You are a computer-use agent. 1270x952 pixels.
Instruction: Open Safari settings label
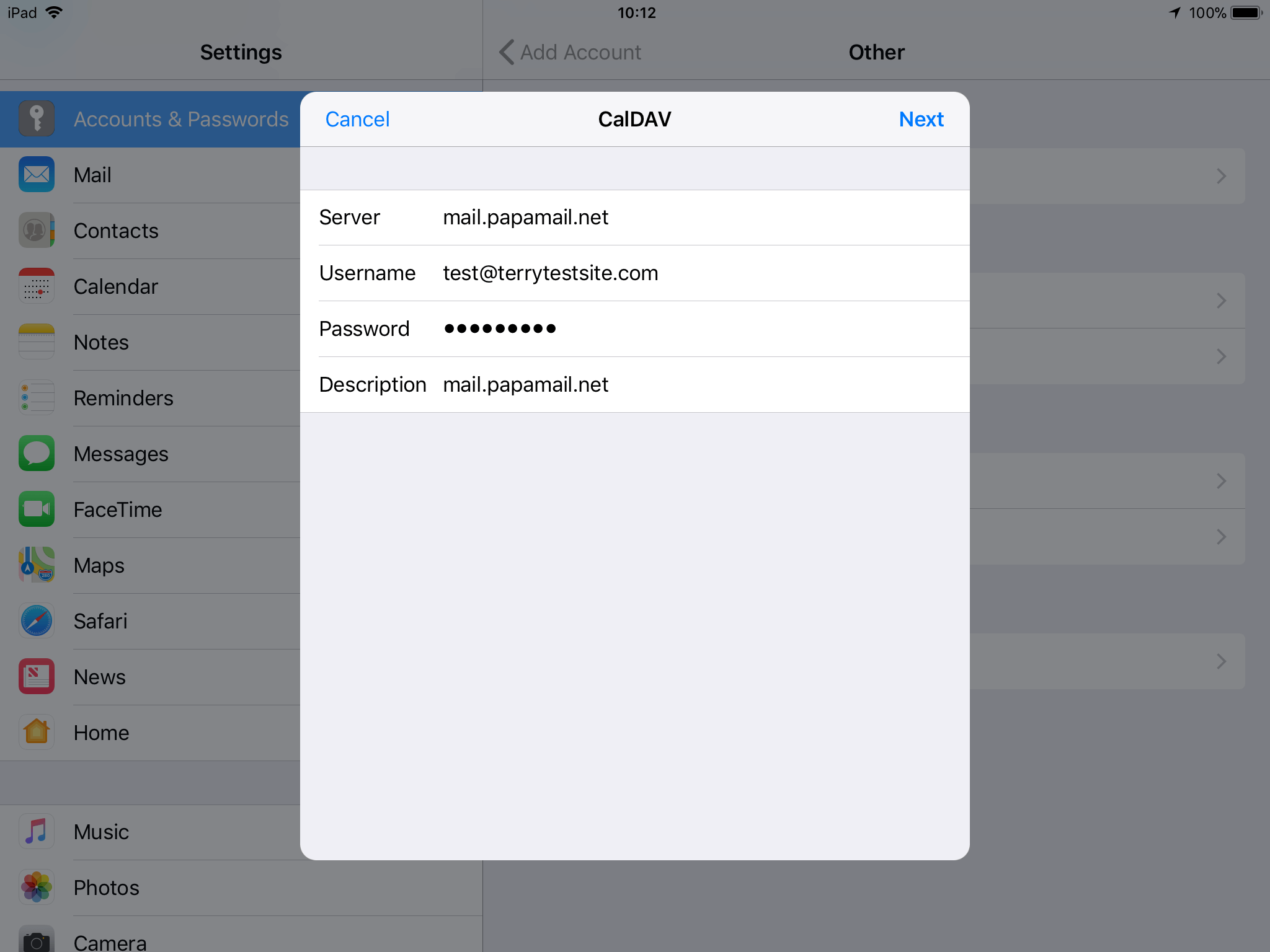[x=100, y=621]
